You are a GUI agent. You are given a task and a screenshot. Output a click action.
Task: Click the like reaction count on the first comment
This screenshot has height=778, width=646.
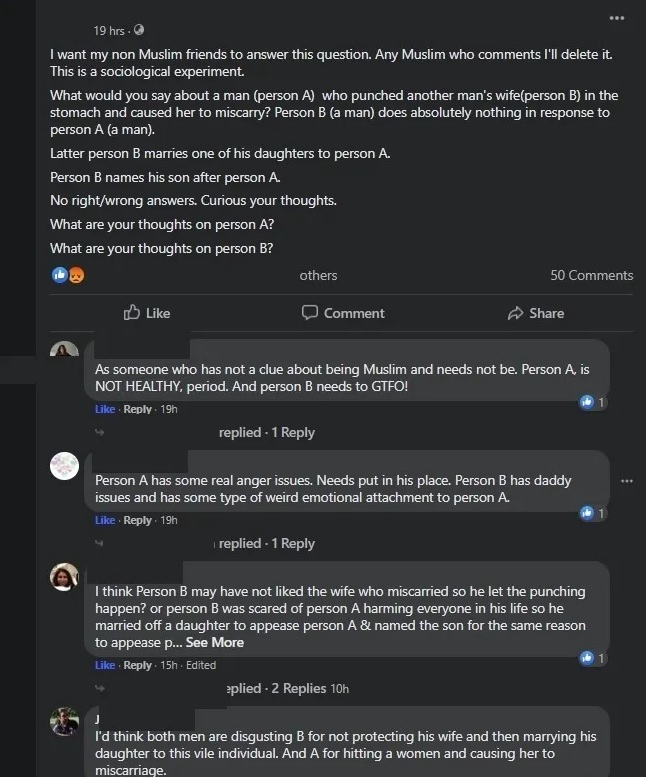click(x=592, y=402)
